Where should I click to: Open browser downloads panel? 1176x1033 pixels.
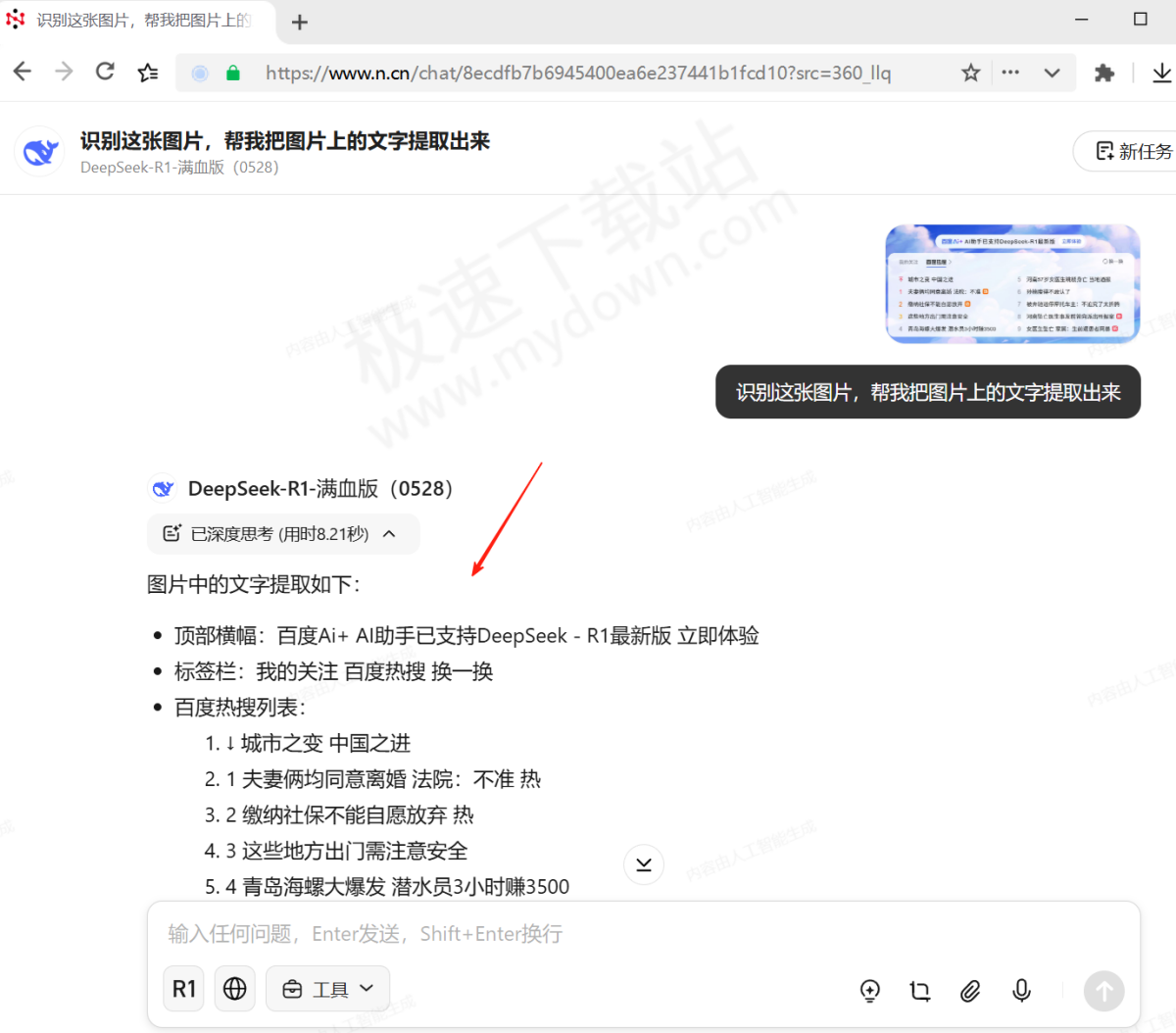click(1162, 72)
